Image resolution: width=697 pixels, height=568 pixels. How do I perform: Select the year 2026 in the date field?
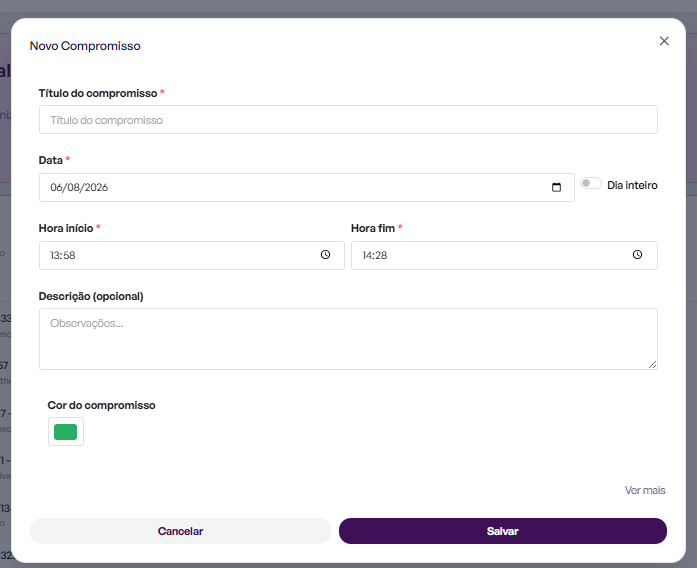[x=96, y=188]
